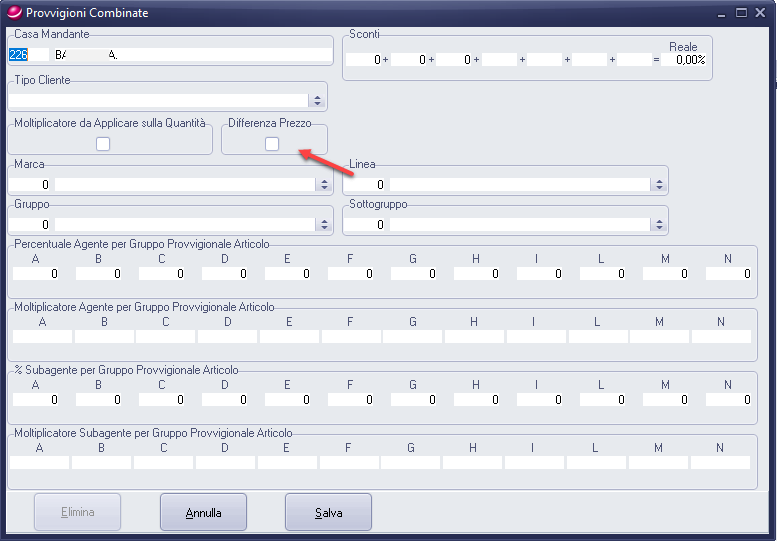
Task: Select Percentuale Agente column A field
Action: tap(36, 273)
